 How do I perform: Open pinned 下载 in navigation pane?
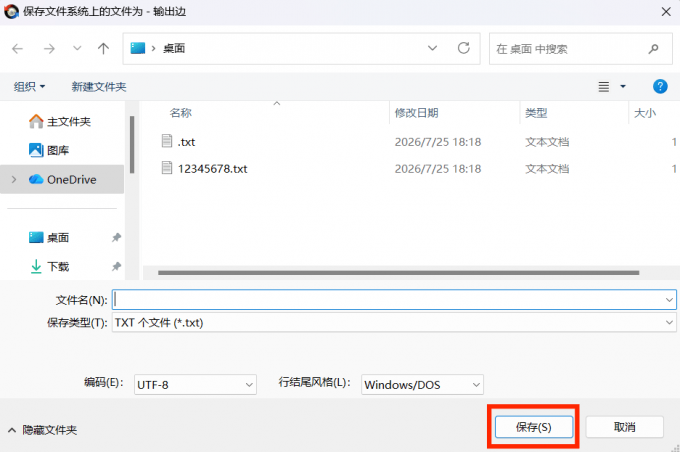[x=49, y=266]
